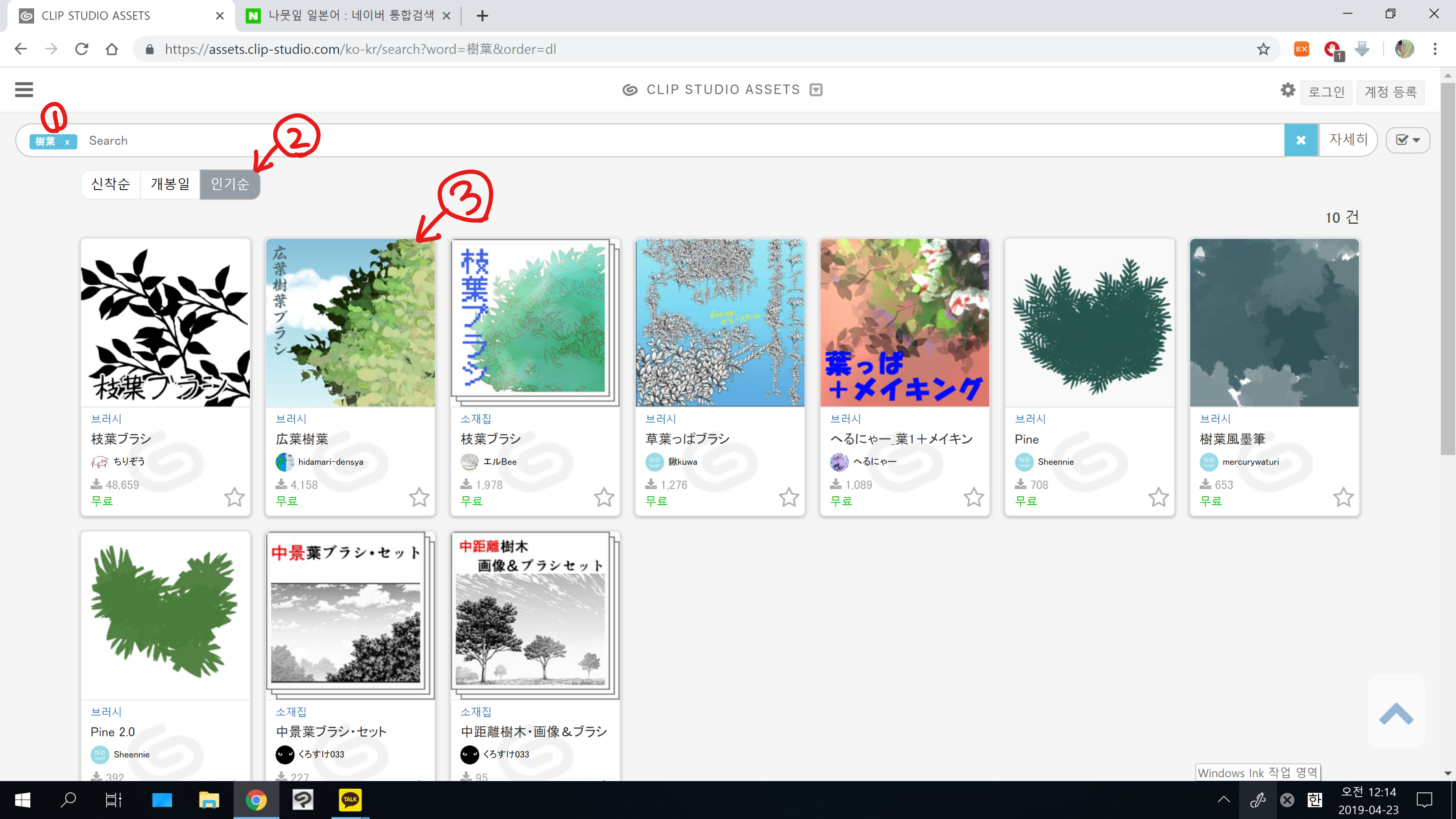The image size is (1456, 819).
Task: Favorite the 広葉樹葉 brush with its star
Action: [419, 498]
